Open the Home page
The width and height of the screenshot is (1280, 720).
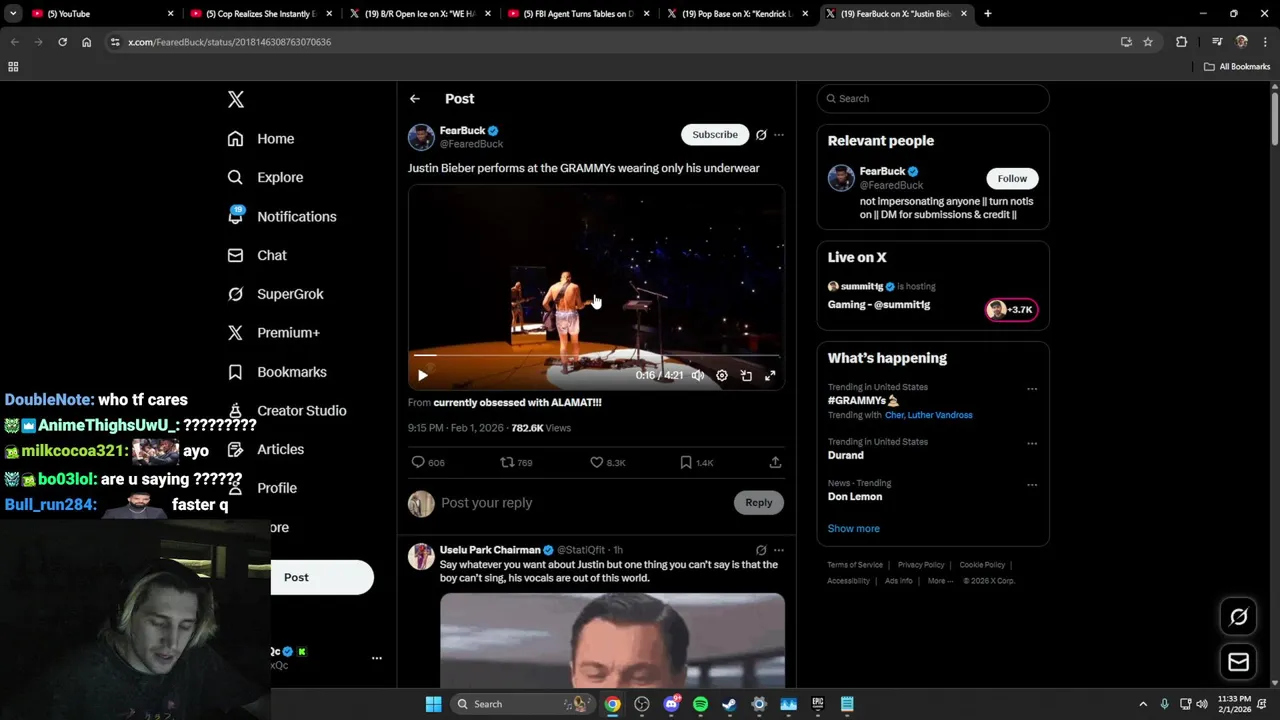pos(261,139)
